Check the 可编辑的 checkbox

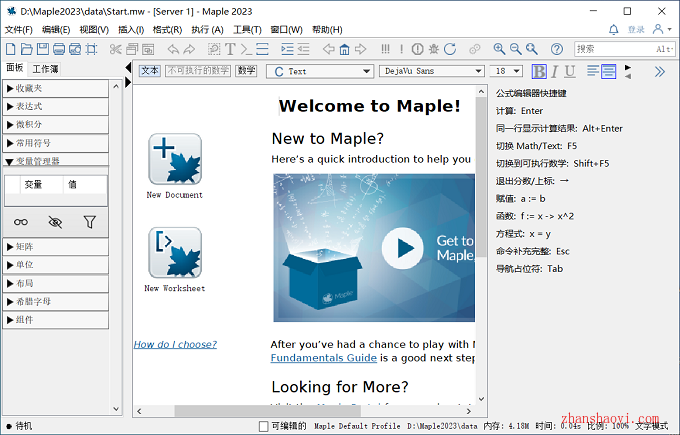point(263,426)
